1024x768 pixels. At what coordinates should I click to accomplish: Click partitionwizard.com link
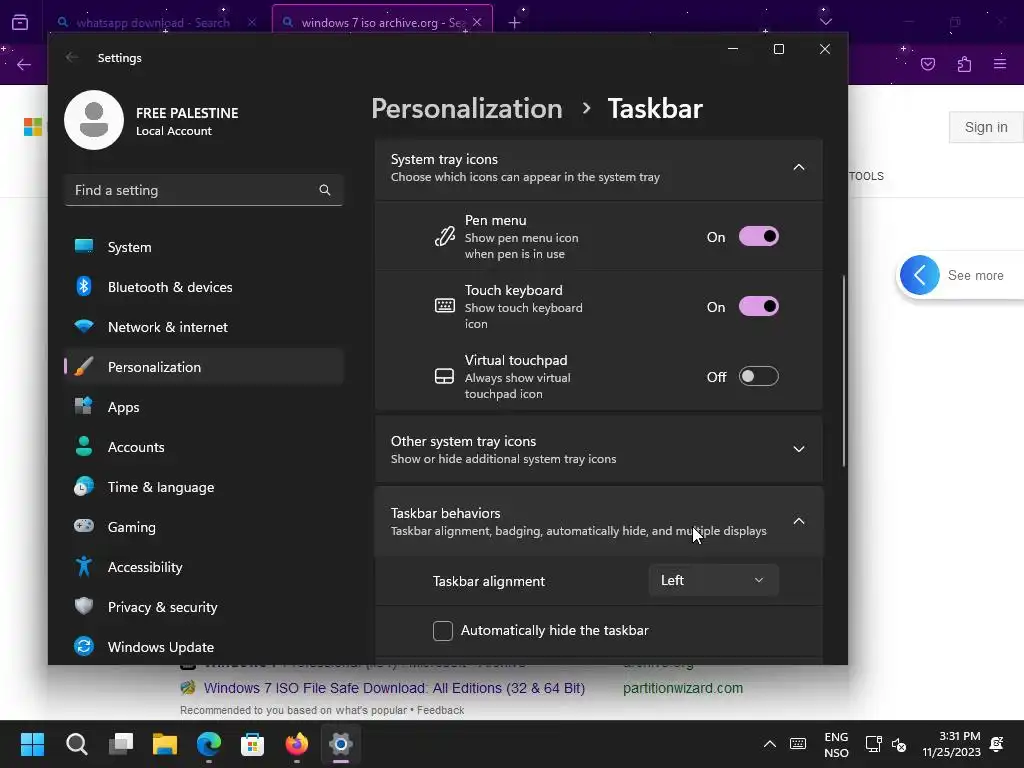tap(682, 688)
